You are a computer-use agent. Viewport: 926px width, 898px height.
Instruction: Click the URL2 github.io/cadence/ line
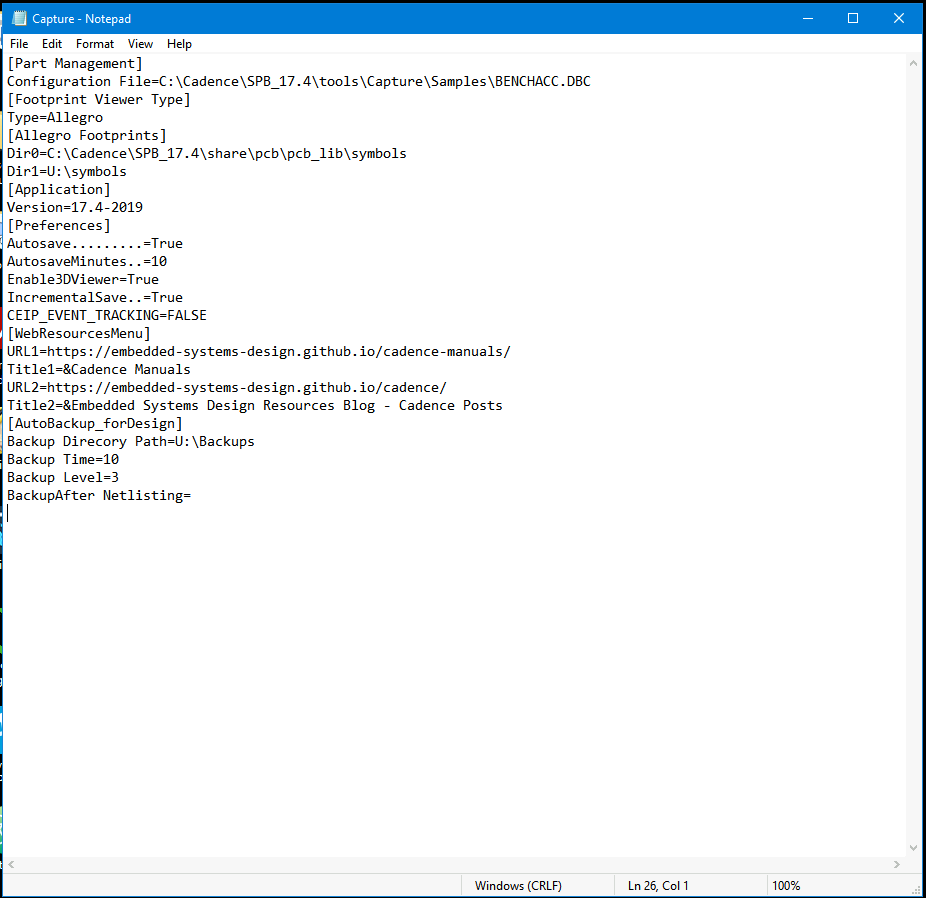(227, 387)
